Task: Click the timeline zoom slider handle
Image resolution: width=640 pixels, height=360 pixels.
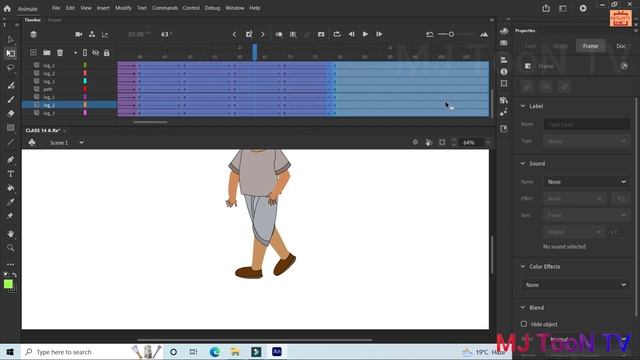Action: tap(451, 34)
